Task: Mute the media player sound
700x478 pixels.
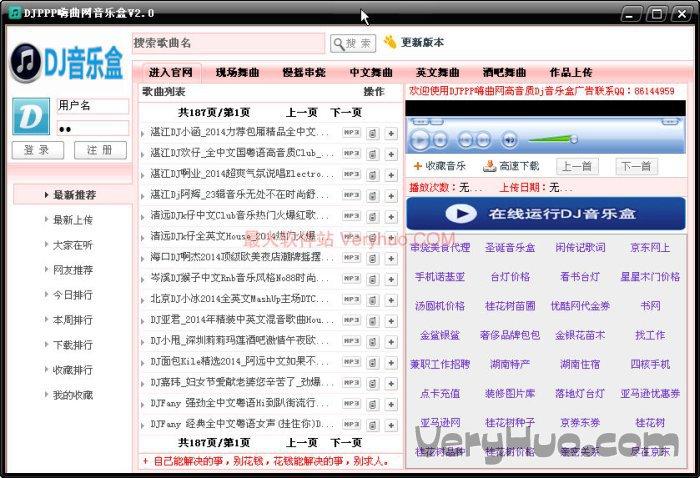Action: pyautogui.click(x=509, y=140)
